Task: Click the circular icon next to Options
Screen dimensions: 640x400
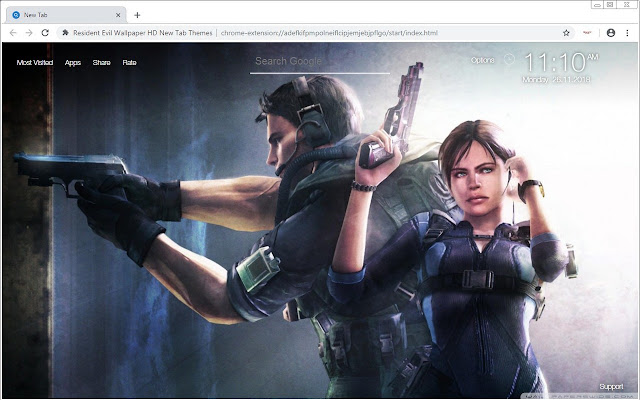Action: point(509,60)
